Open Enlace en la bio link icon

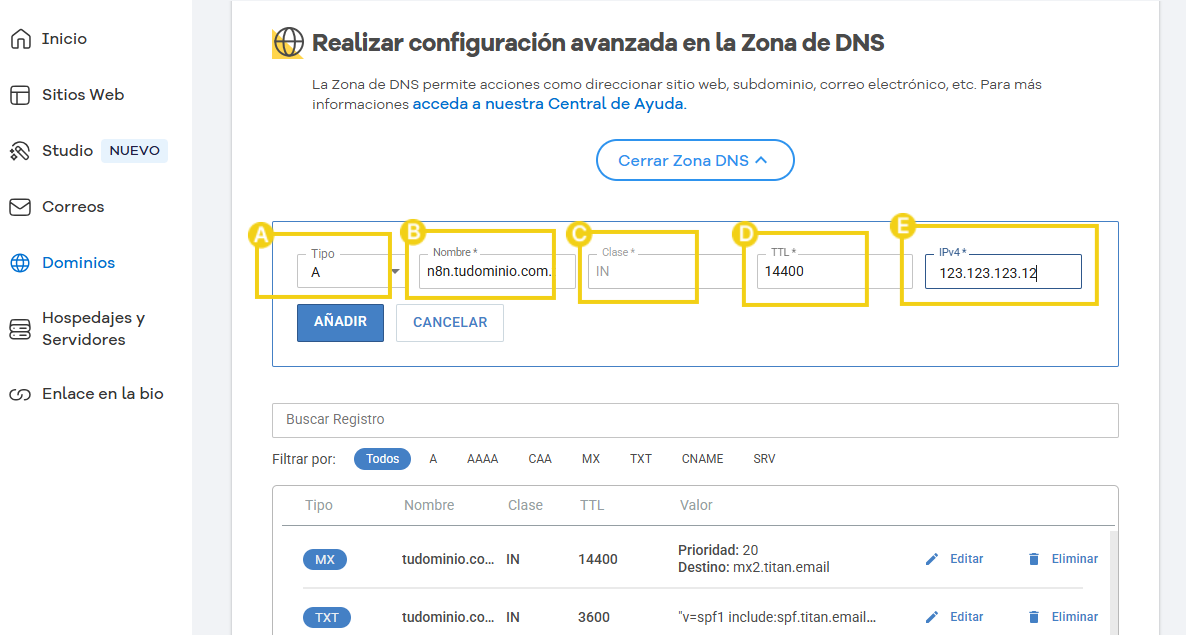pyautogui.click(x=21, y=393)
